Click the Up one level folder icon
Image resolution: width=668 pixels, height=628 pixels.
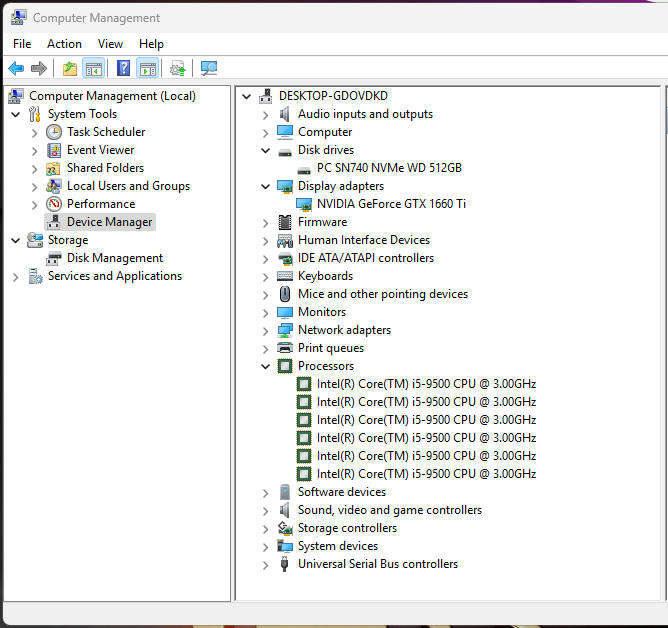click(x=70, y=68)
